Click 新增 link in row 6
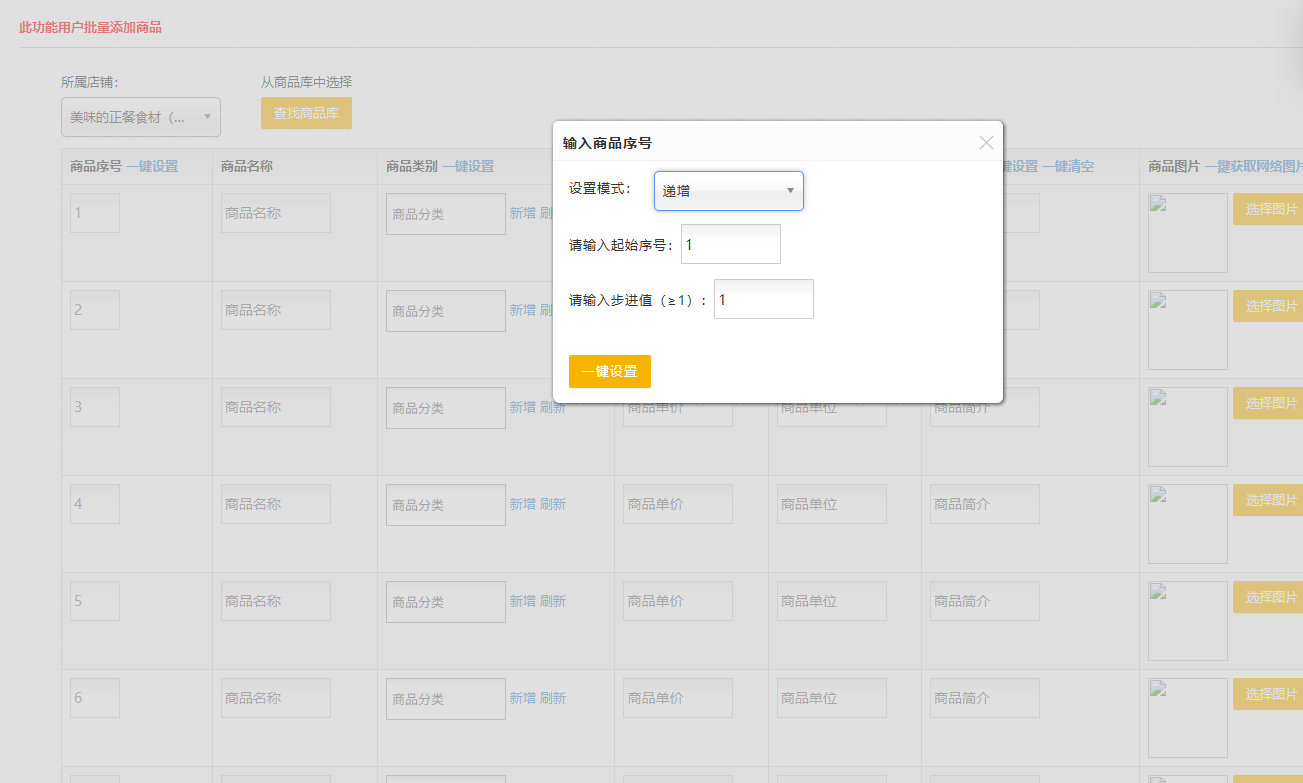The width and height of the screenshot is (1303, 783). 523,698
